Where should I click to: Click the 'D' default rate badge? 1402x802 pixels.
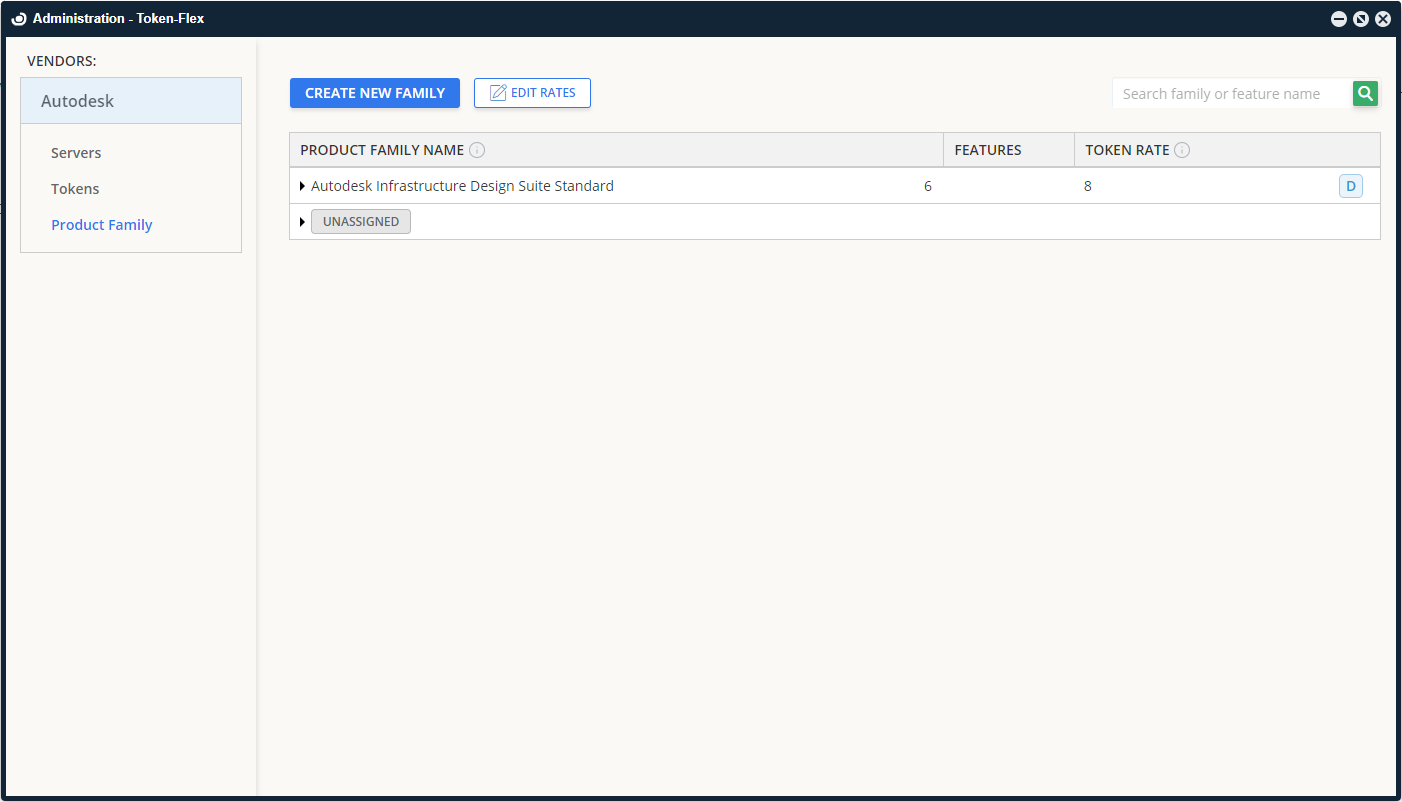(1351, 186)
